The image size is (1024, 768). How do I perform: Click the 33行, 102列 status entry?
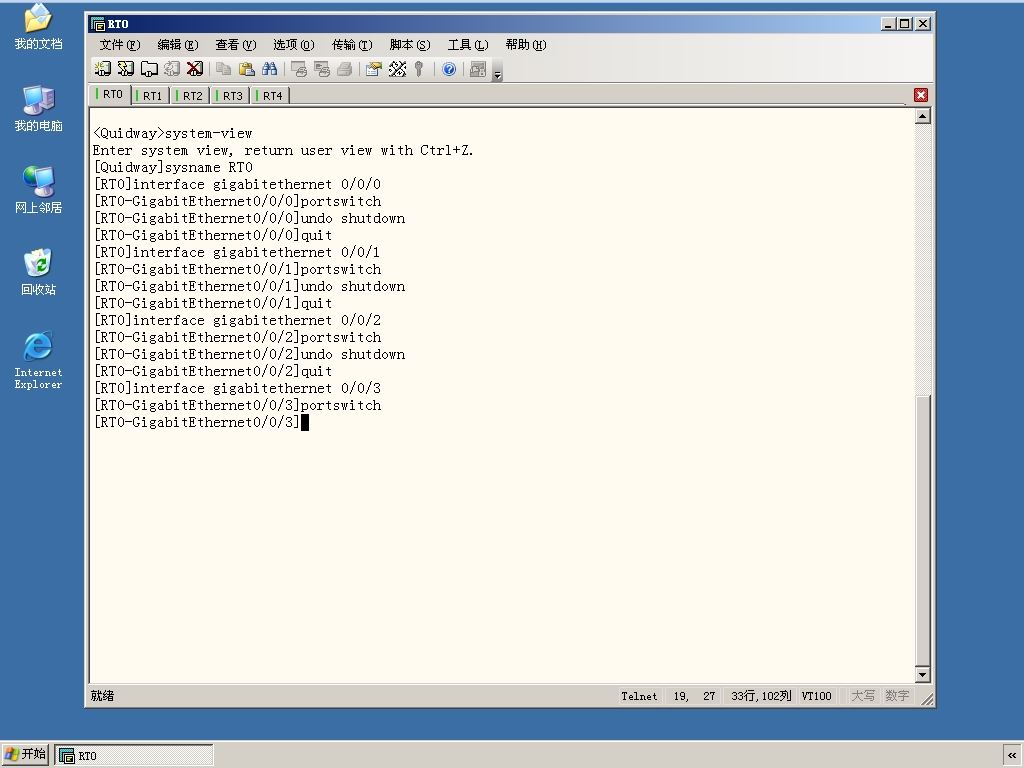point(761,696)
